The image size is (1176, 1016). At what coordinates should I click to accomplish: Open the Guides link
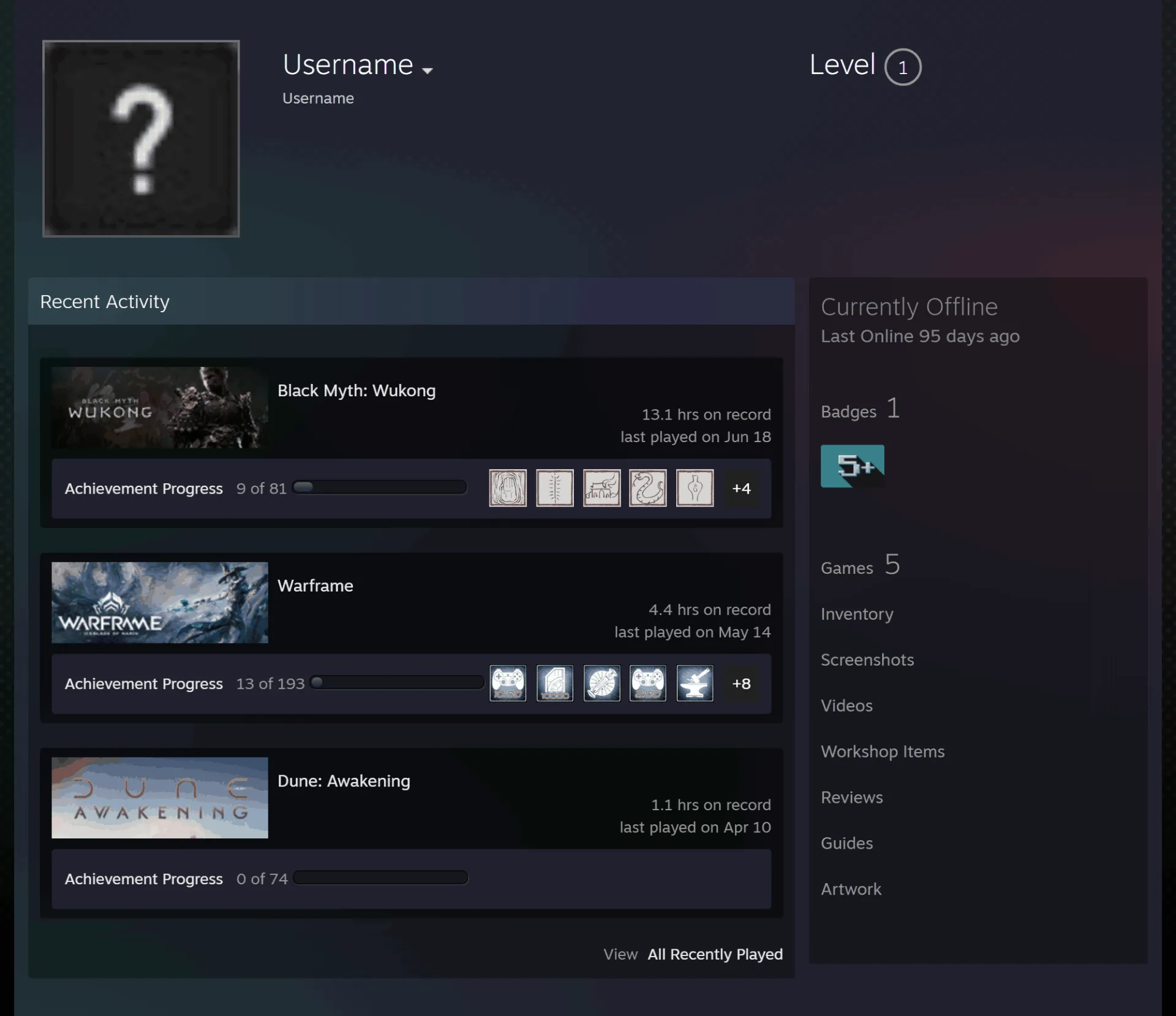[x=846, y=843]
